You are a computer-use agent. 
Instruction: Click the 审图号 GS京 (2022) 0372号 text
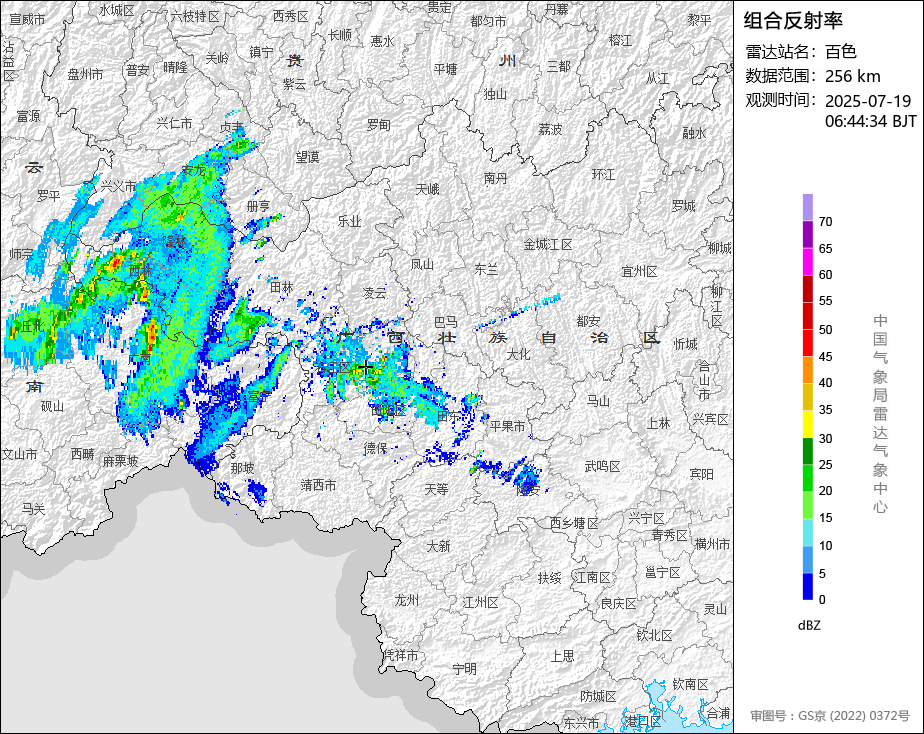(830, 716)
